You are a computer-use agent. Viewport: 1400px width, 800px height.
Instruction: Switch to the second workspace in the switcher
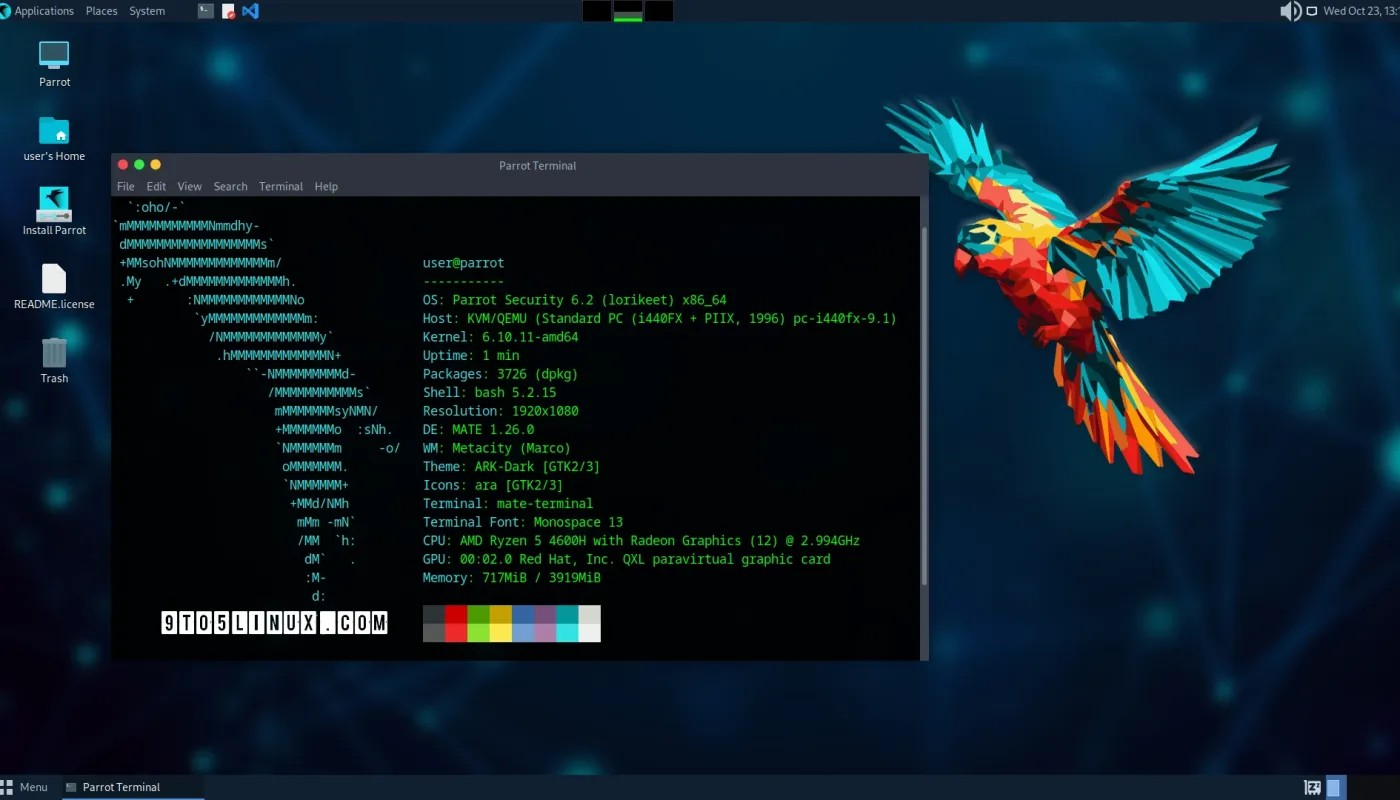[627, 11]
